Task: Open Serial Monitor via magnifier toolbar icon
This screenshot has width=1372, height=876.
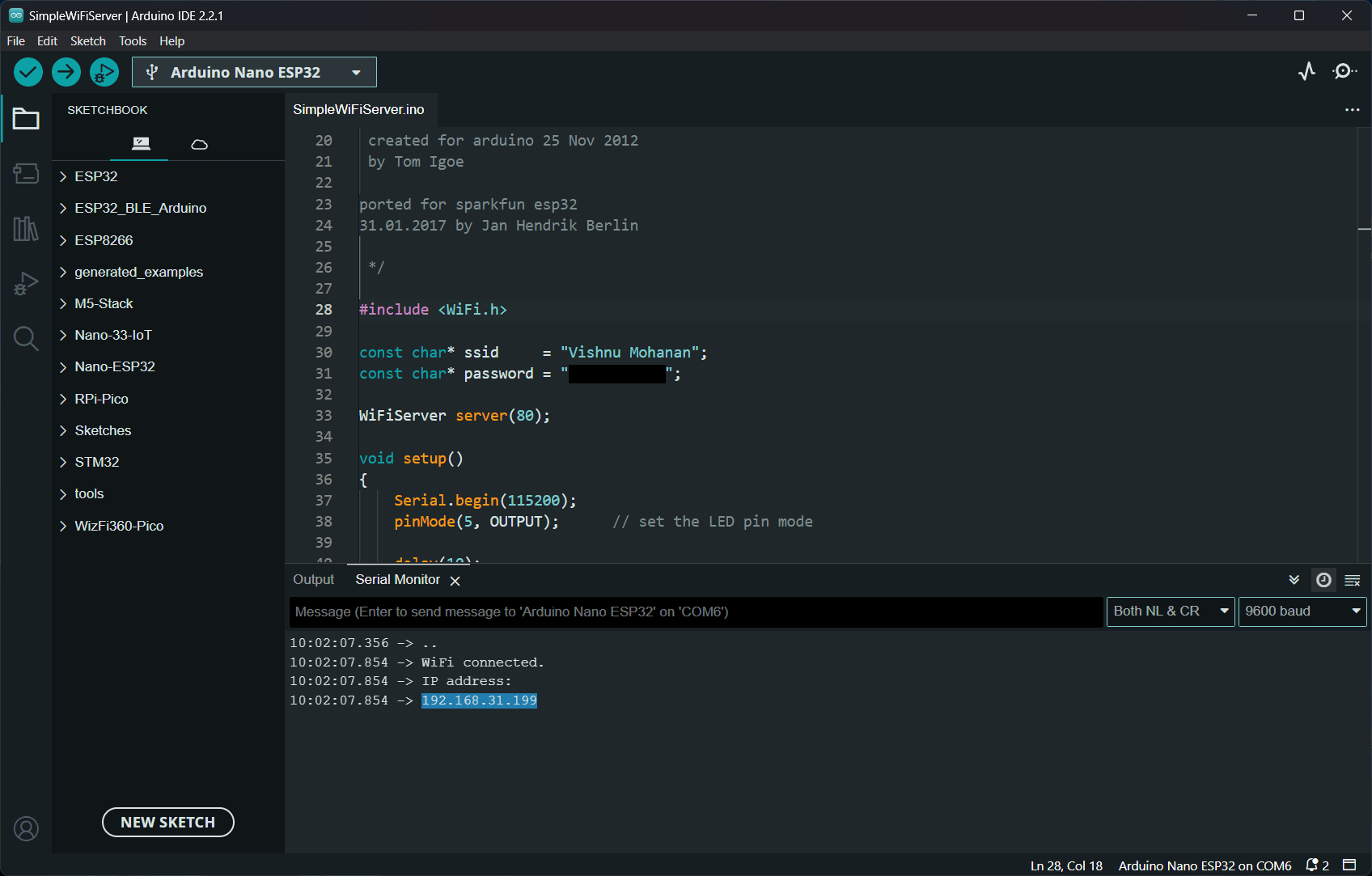Action: point(1344,71)
